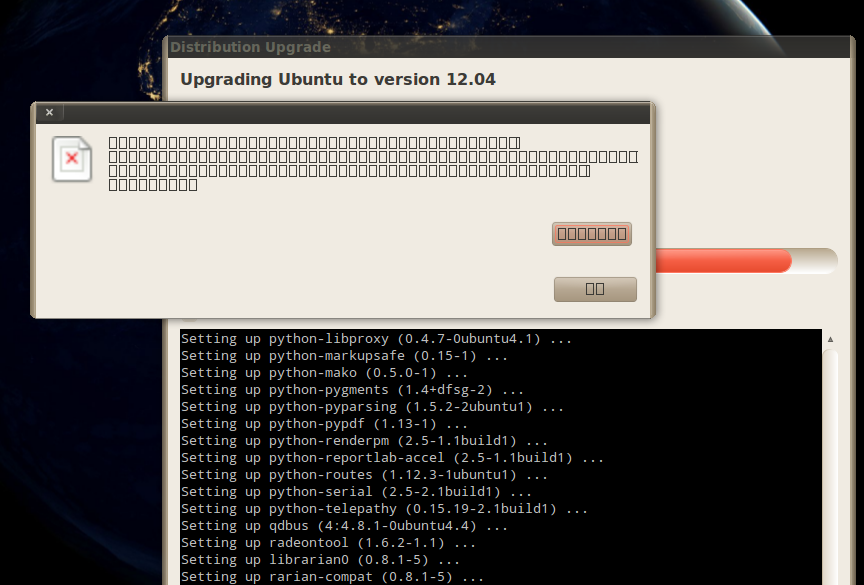Viewport: 864px width, 585px height.
Task: Click the qdbus setup line in the terminal
Action: (344, 526)
